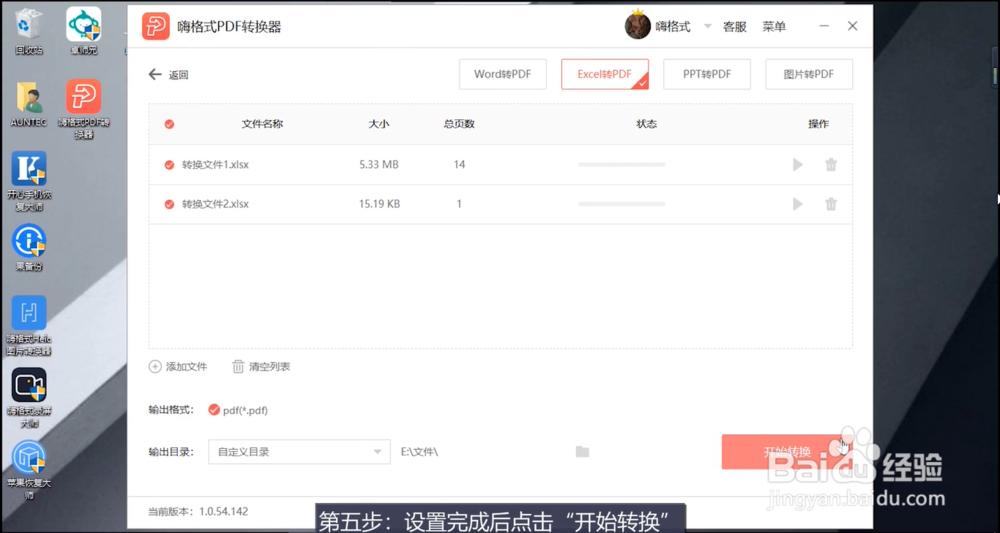Click the 嗨格式PDF转换器 logo in title bar

click(156, 26)
